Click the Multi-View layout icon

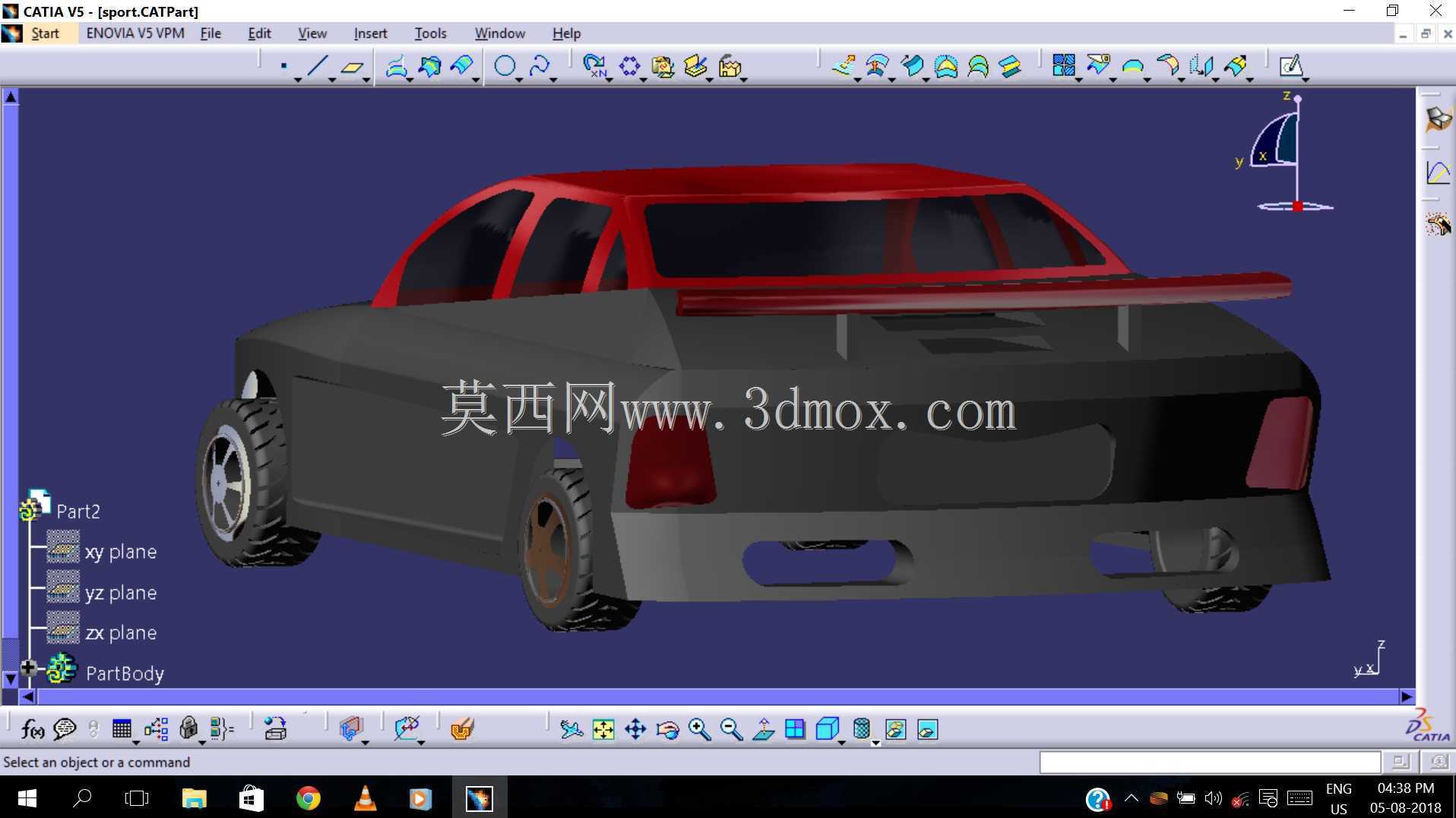(x=795, y=730)
